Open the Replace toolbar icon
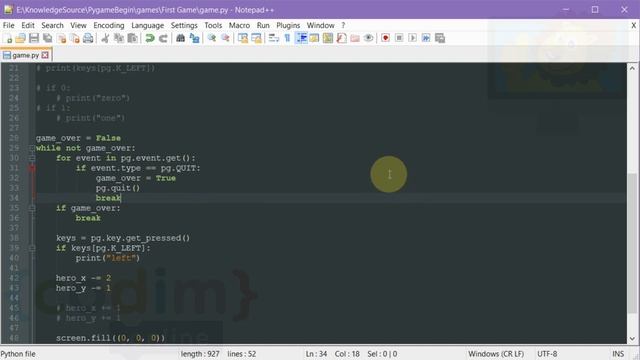640x360 pixels. tap(195, 38)
